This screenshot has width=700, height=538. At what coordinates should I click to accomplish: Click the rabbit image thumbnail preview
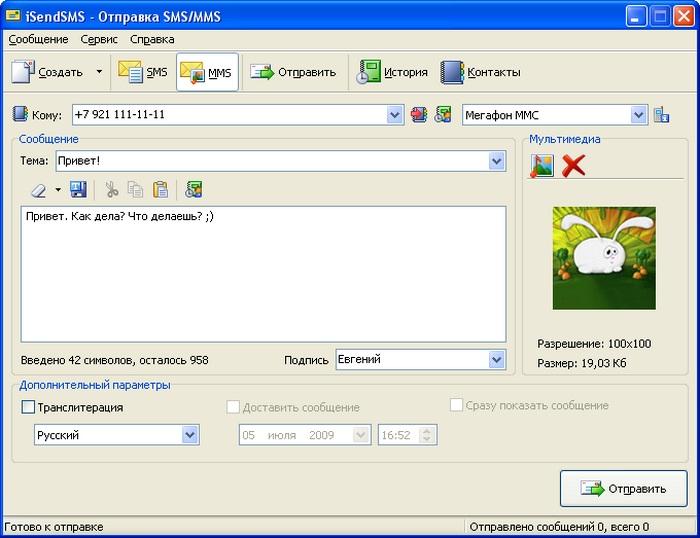[604, 258]
